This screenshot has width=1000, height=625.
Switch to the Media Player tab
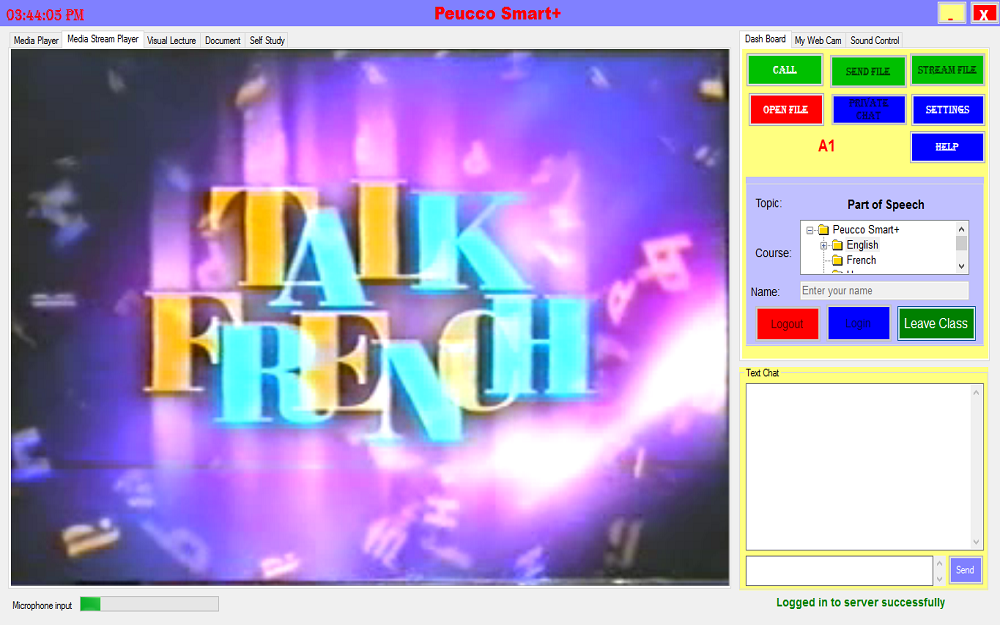36,40
